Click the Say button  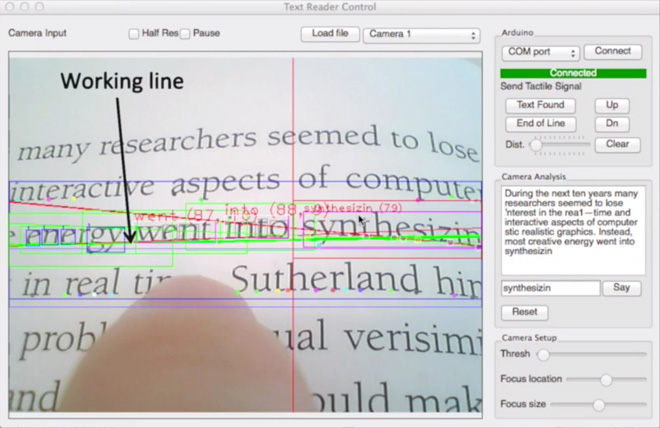(621, 288)
